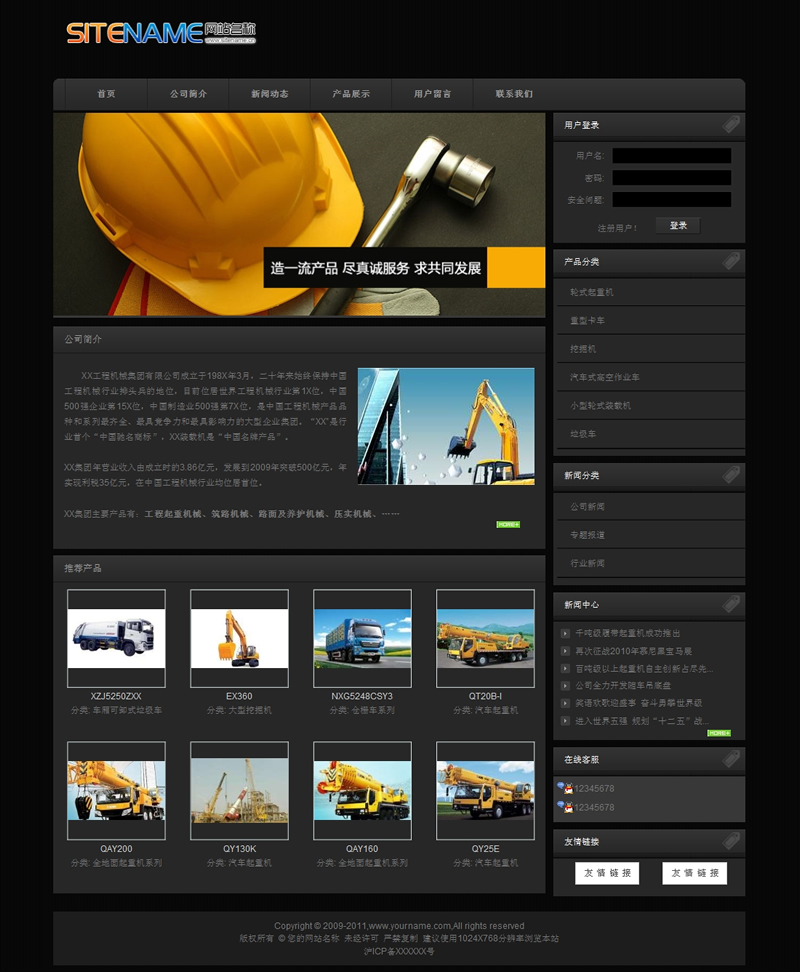Select 联系我们 in the top navigation
This screenshot has width=800, height=972.
[514, 94]
